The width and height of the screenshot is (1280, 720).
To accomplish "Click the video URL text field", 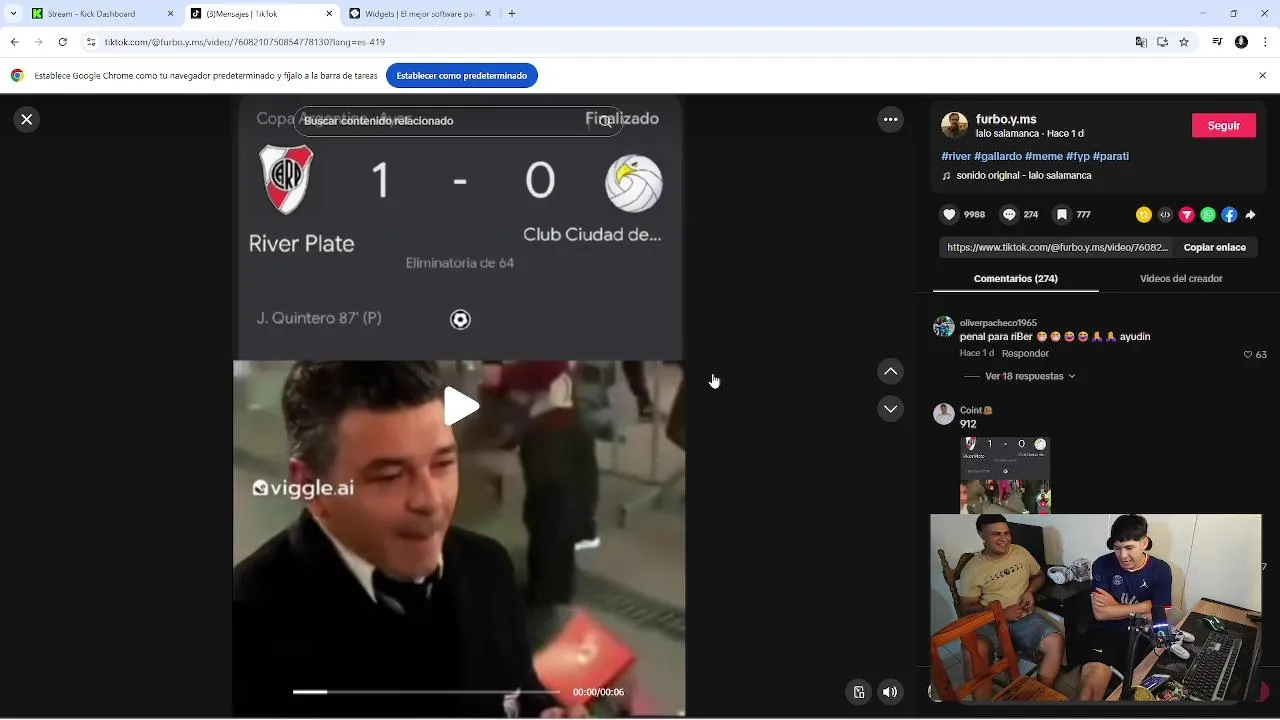I will tap(1057, 247).
